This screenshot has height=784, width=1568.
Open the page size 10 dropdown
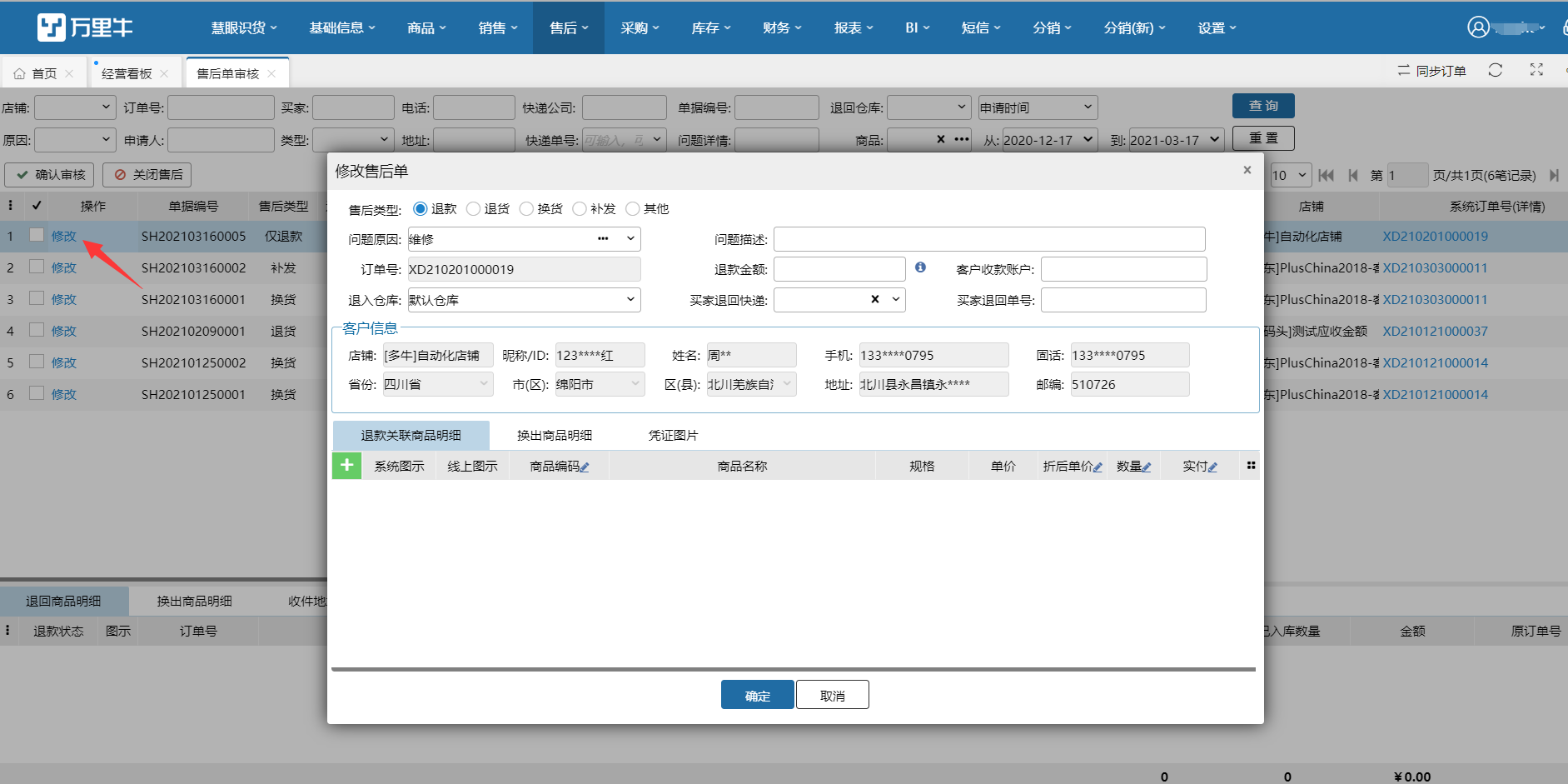[x=1291, y=175]
